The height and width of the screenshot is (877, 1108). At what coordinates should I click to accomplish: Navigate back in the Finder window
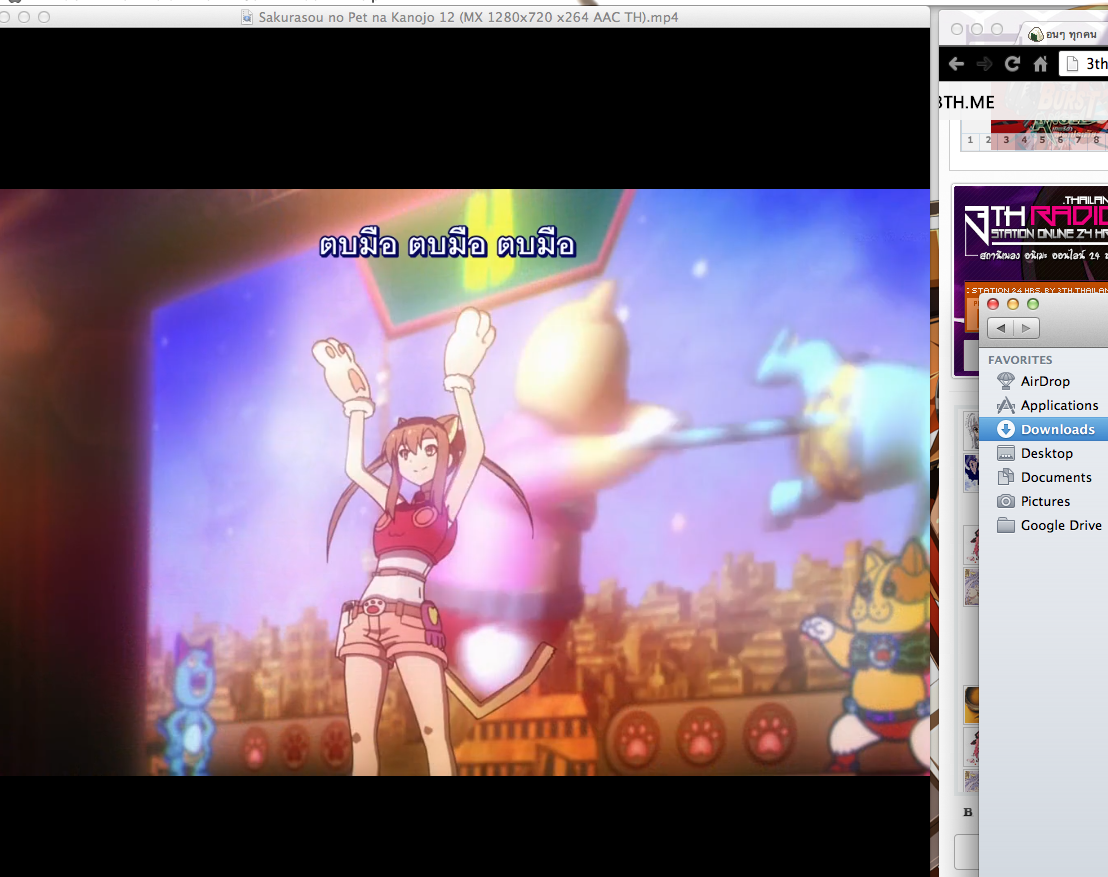1000,328
